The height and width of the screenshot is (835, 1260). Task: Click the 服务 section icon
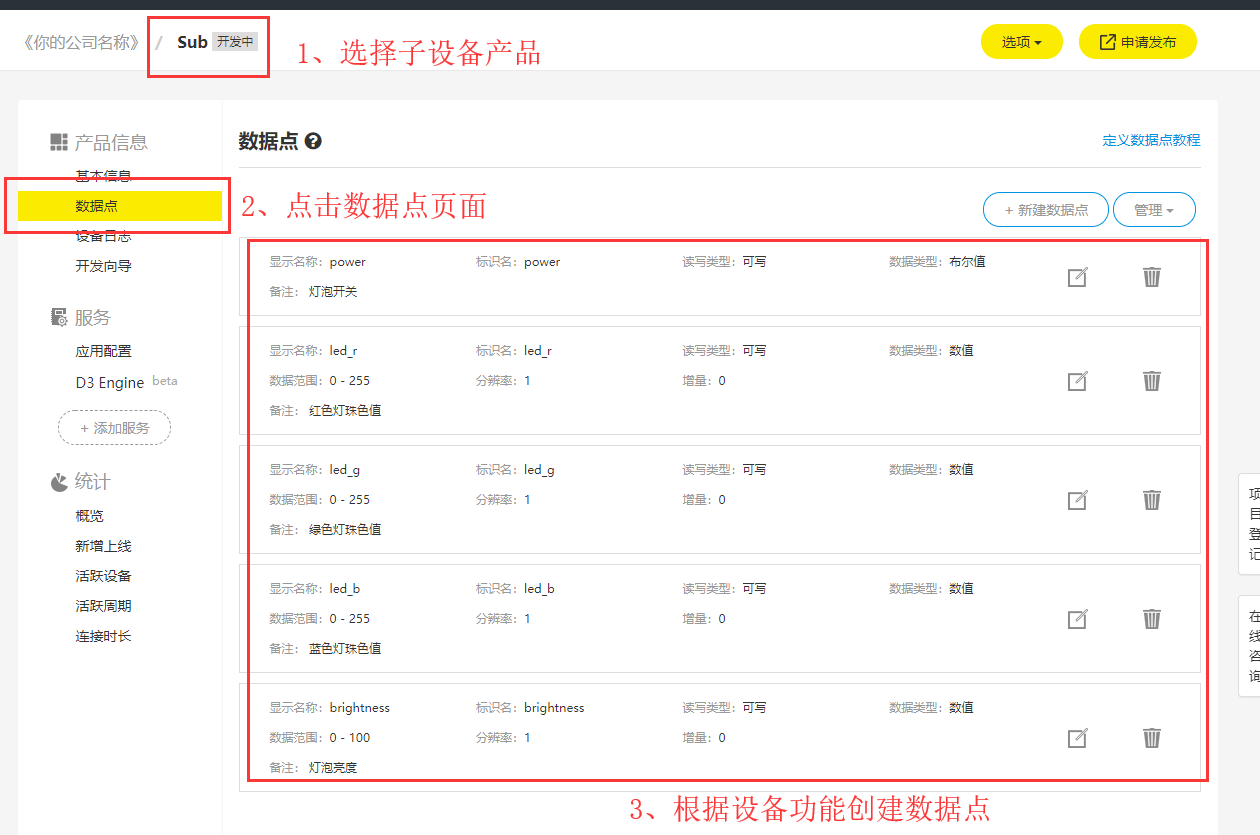[x=58, y=317]
